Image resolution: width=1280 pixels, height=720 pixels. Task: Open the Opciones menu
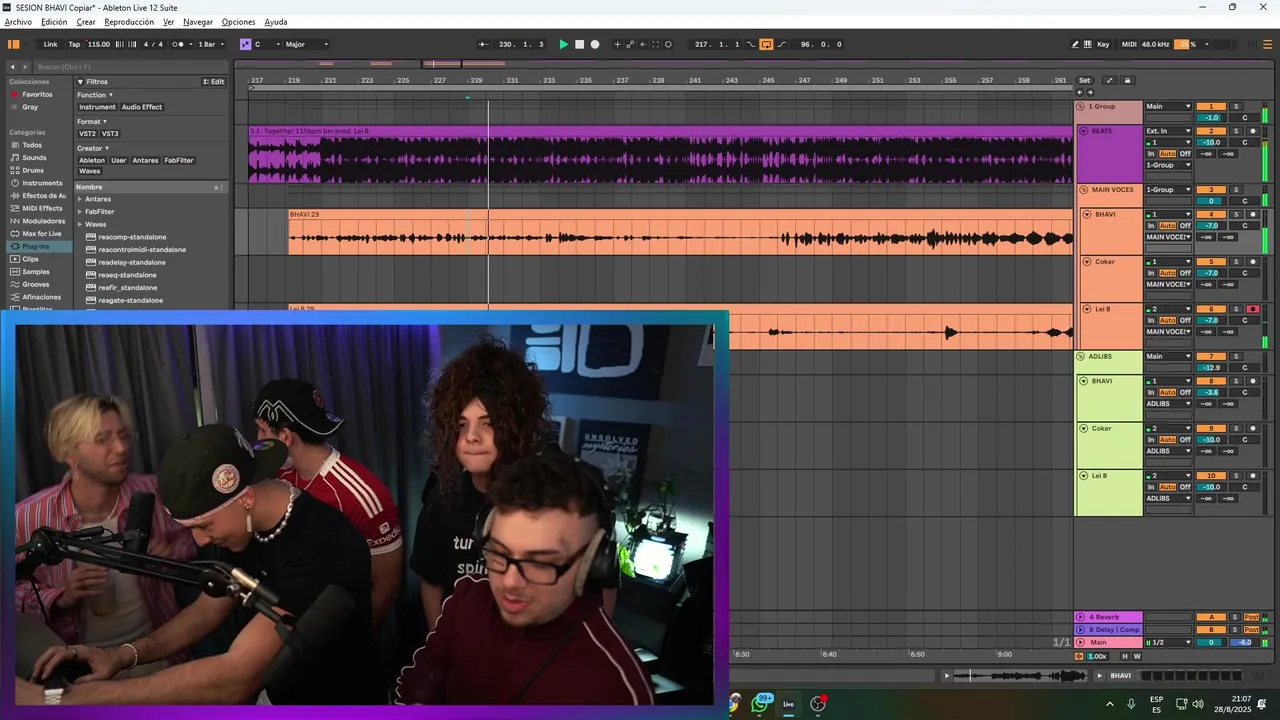click(238, 21)
